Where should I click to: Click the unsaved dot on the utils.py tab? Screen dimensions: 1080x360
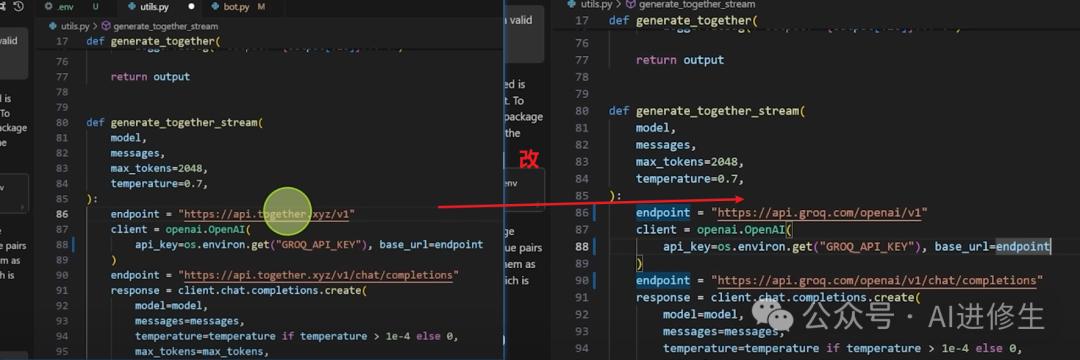[x=191, y=7]
